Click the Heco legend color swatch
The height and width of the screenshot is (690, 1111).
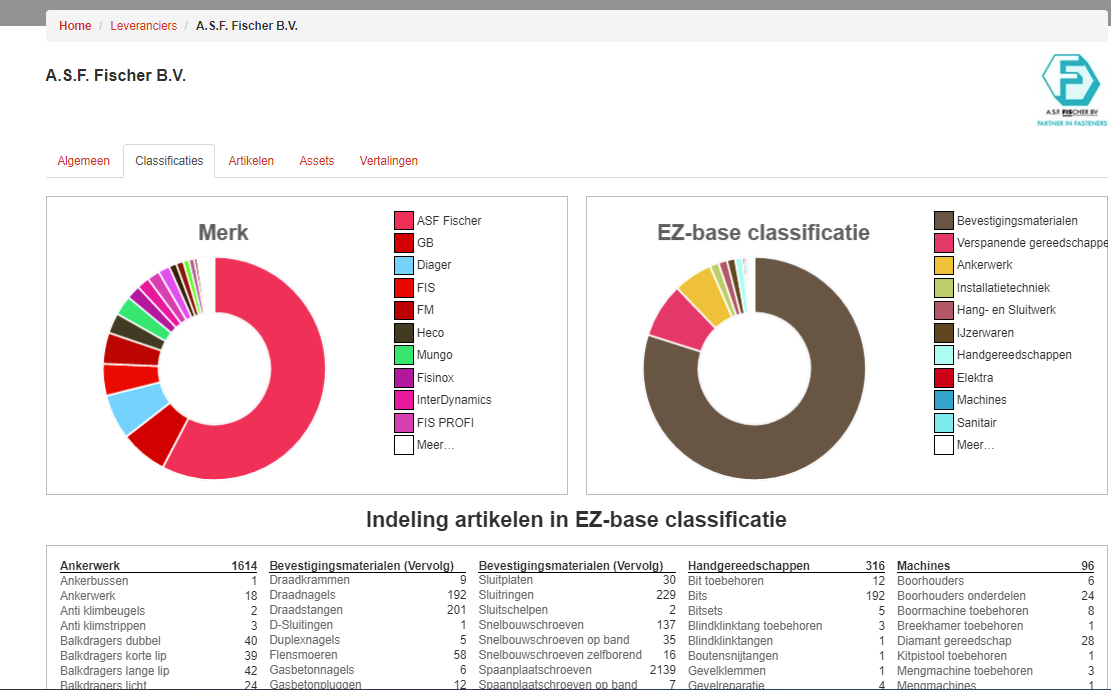pyautogui.click(x=404, y=333)
